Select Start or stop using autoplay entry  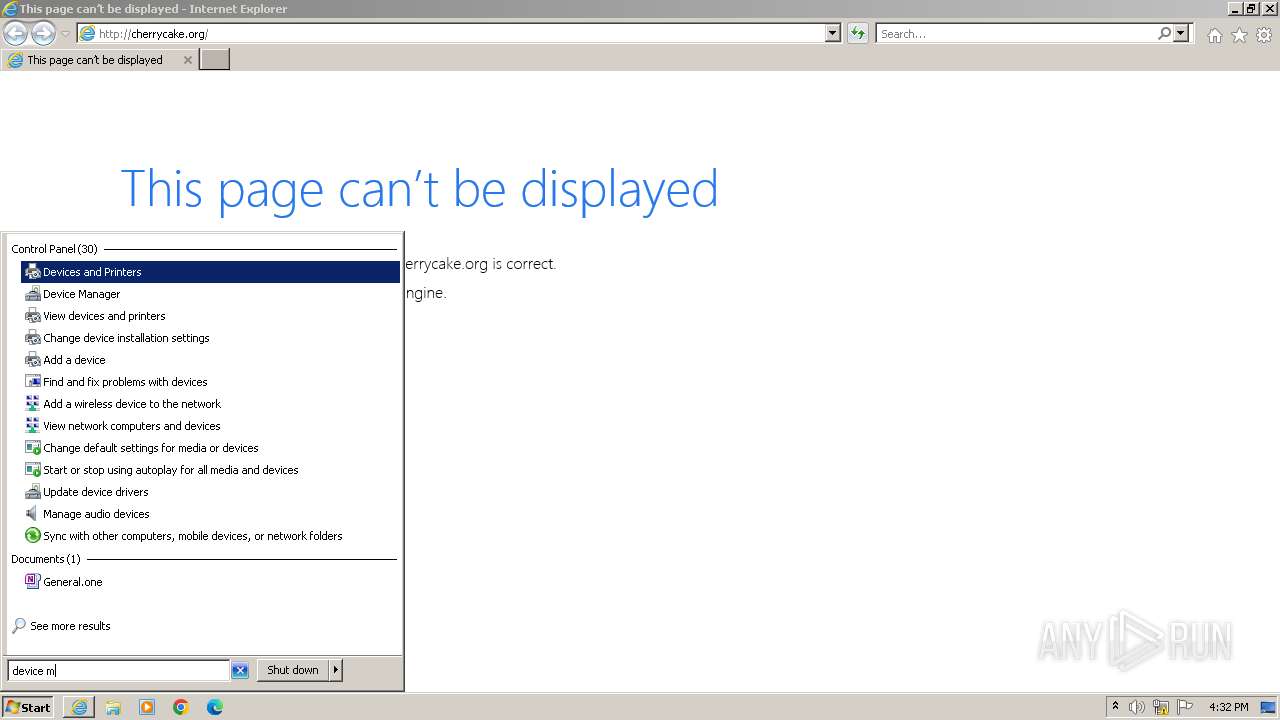pyautogui.click(x=210, y=470)
